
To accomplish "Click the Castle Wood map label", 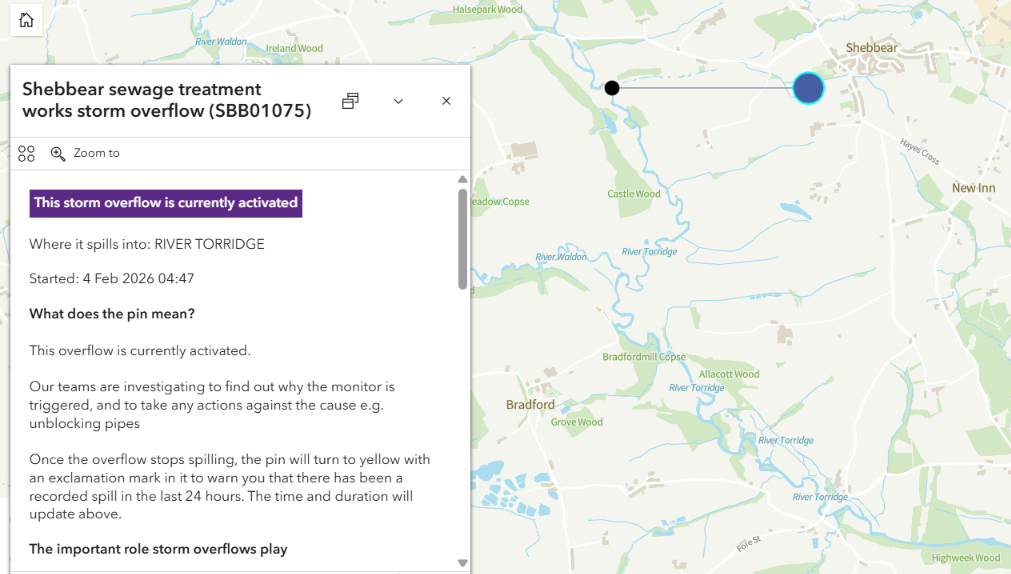I will click(x=634, y=194).
